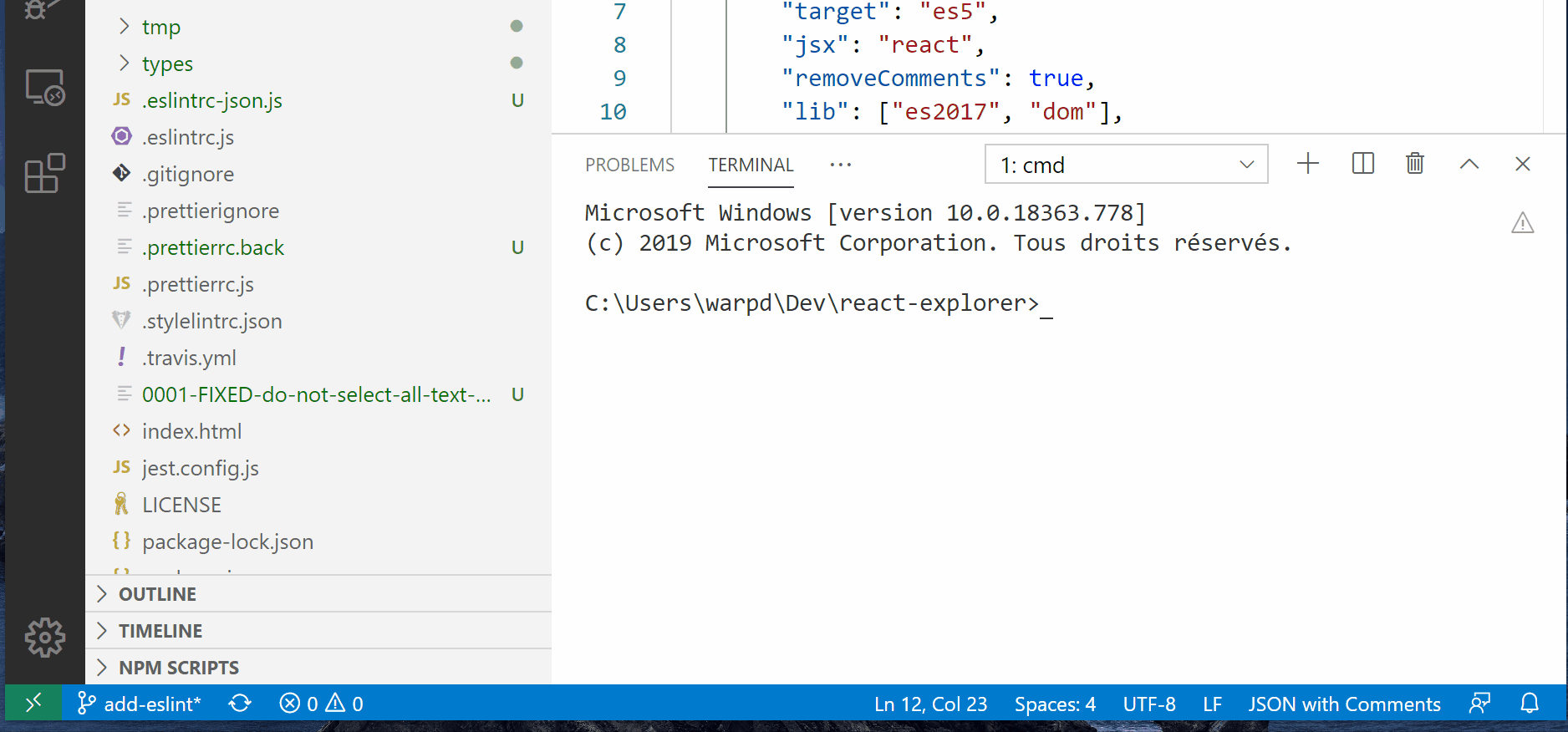The width and height of the screenshot is (1568, 732).
Task: Open the notifications bell
Action: 1530,704
